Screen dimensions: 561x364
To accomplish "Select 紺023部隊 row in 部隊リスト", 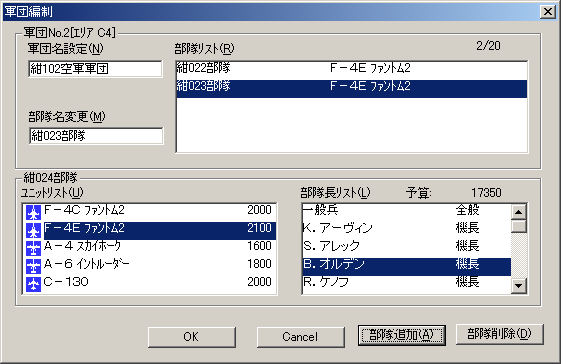I will click(x=352, y=88).
